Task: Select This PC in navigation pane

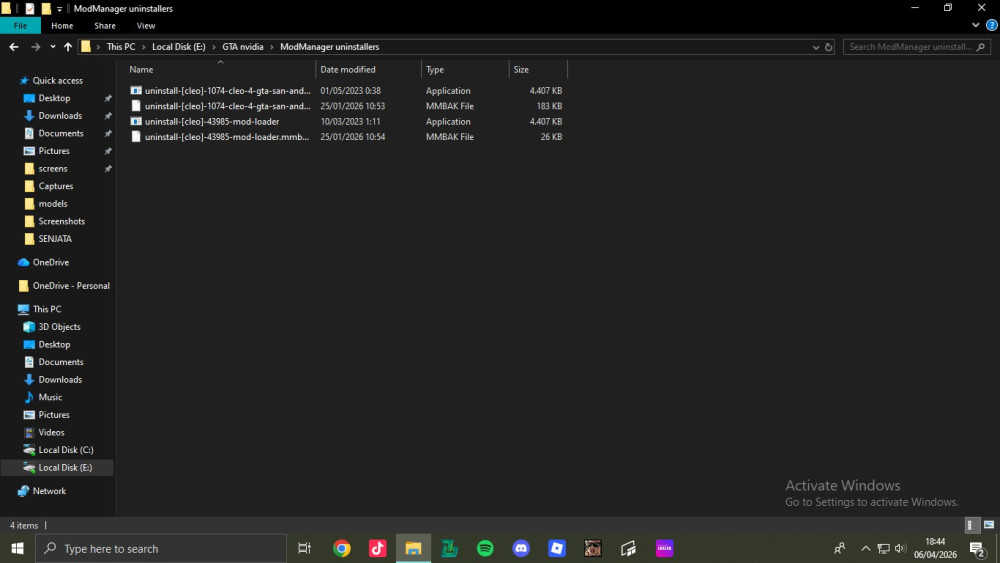Action: 47,309
